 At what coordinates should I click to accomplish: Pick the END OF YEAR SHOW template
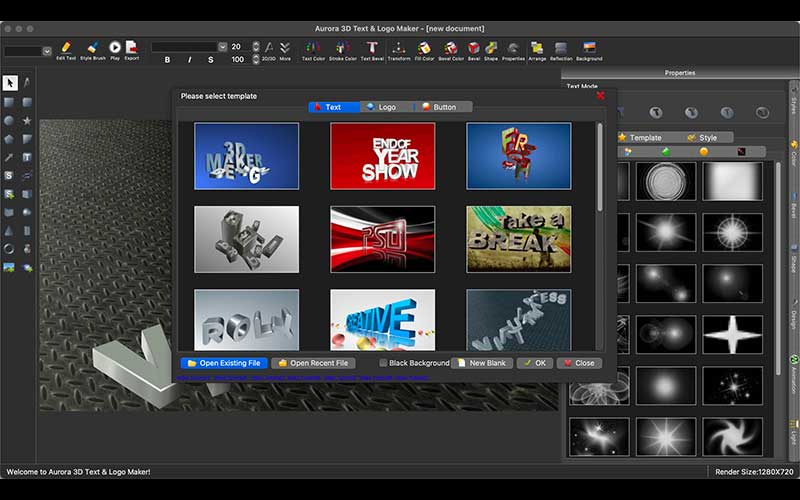pos(383,156)
